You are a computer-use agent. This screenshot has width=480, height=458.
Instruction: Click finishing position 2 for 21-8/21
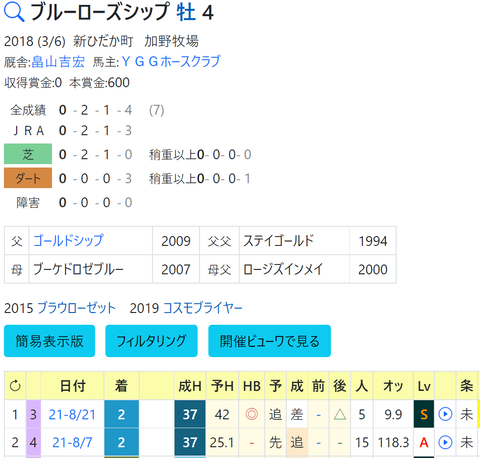[121, 414]
